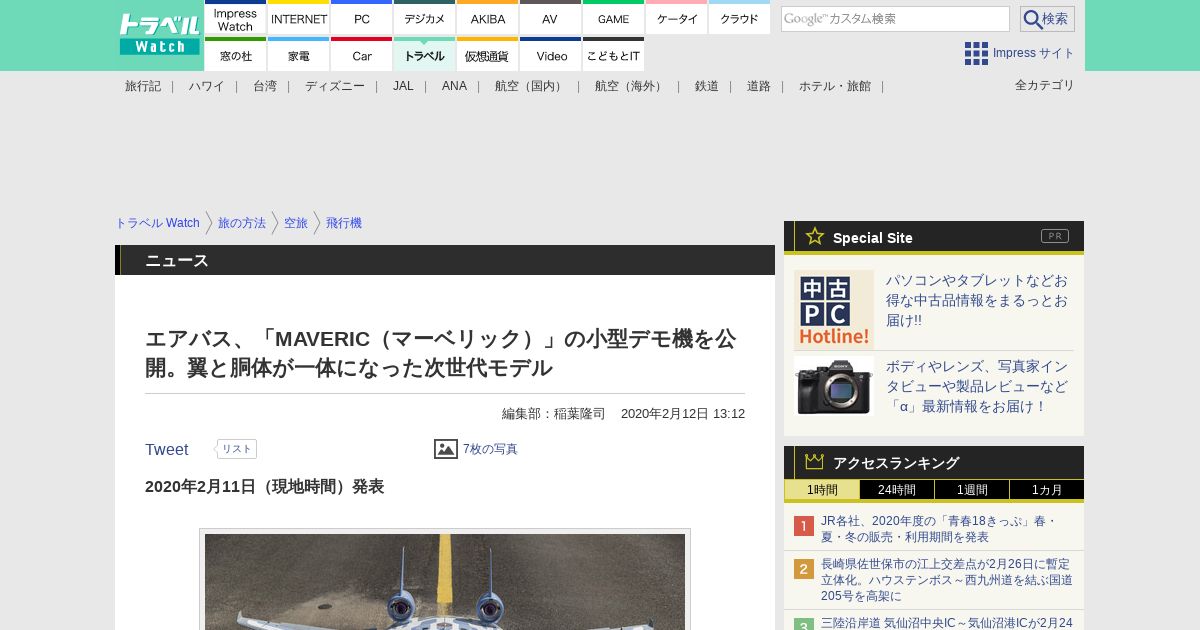The height and width of the screenshot is (630, 1200).
Task: Click the 検索 search button
Action: point(1047,19)
